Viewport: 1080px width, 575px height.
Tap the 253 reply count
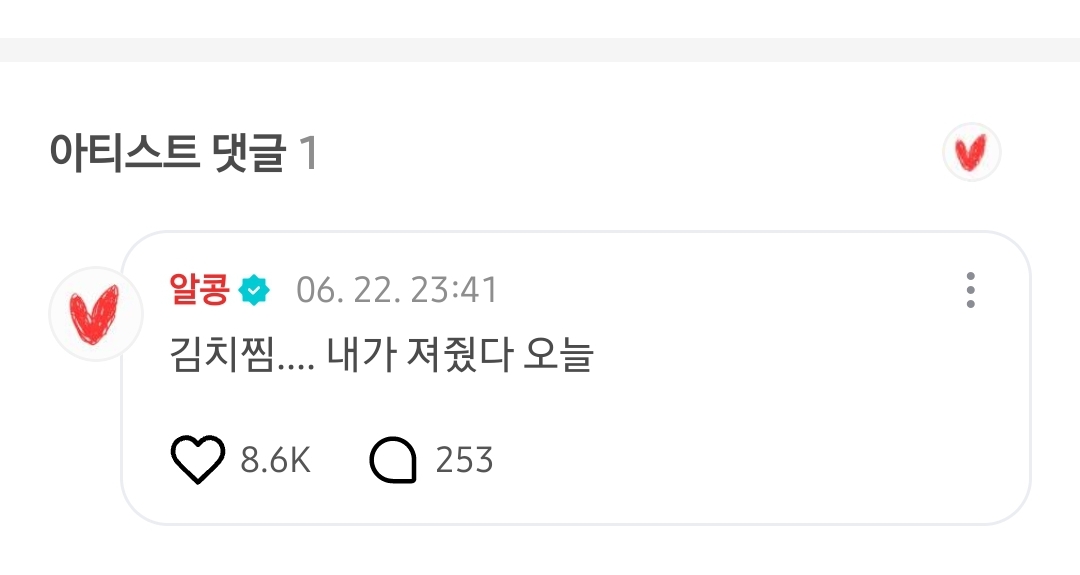point(464,460)
